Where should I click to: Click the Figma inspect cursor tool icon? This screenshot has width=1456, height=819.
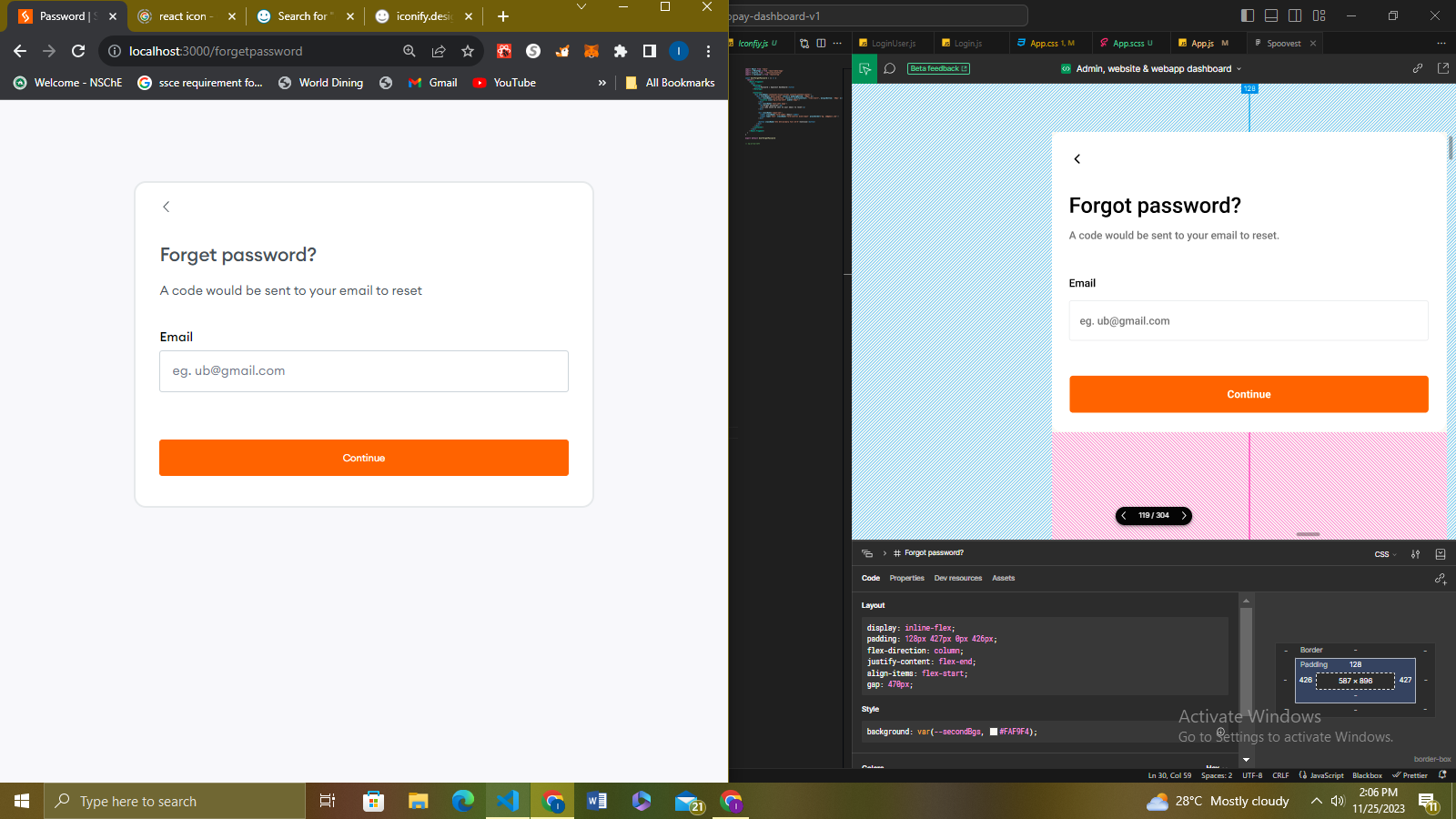coord(864,69)
